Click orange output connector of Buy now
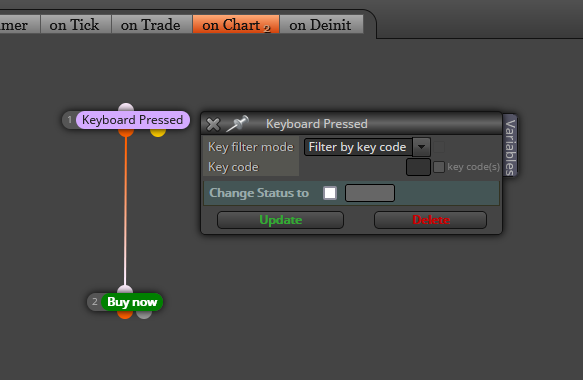 click(125, 315)
